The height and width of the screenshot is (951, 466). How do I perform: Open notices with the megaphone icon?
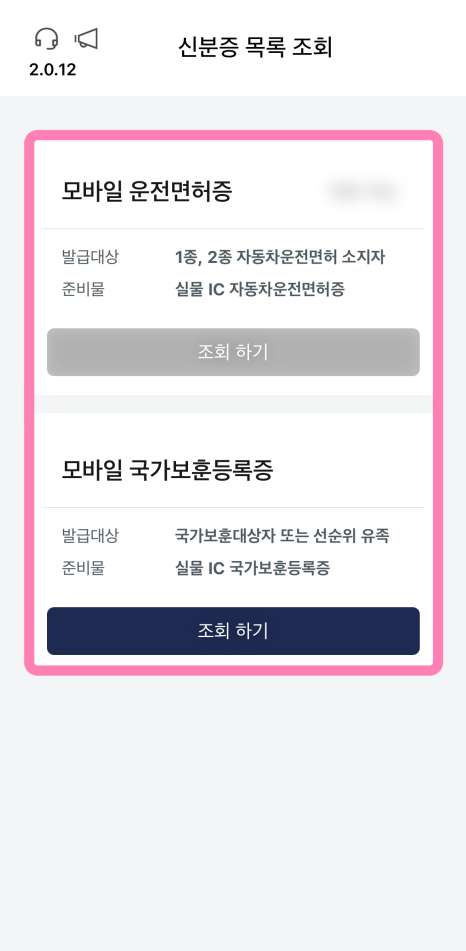coord(86,39)
